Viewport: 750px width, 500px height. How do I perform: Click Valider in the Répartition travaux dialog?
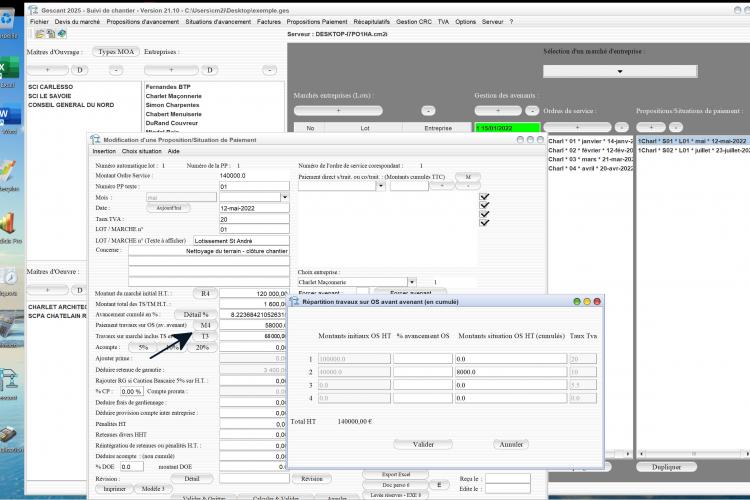coord(423,444)
